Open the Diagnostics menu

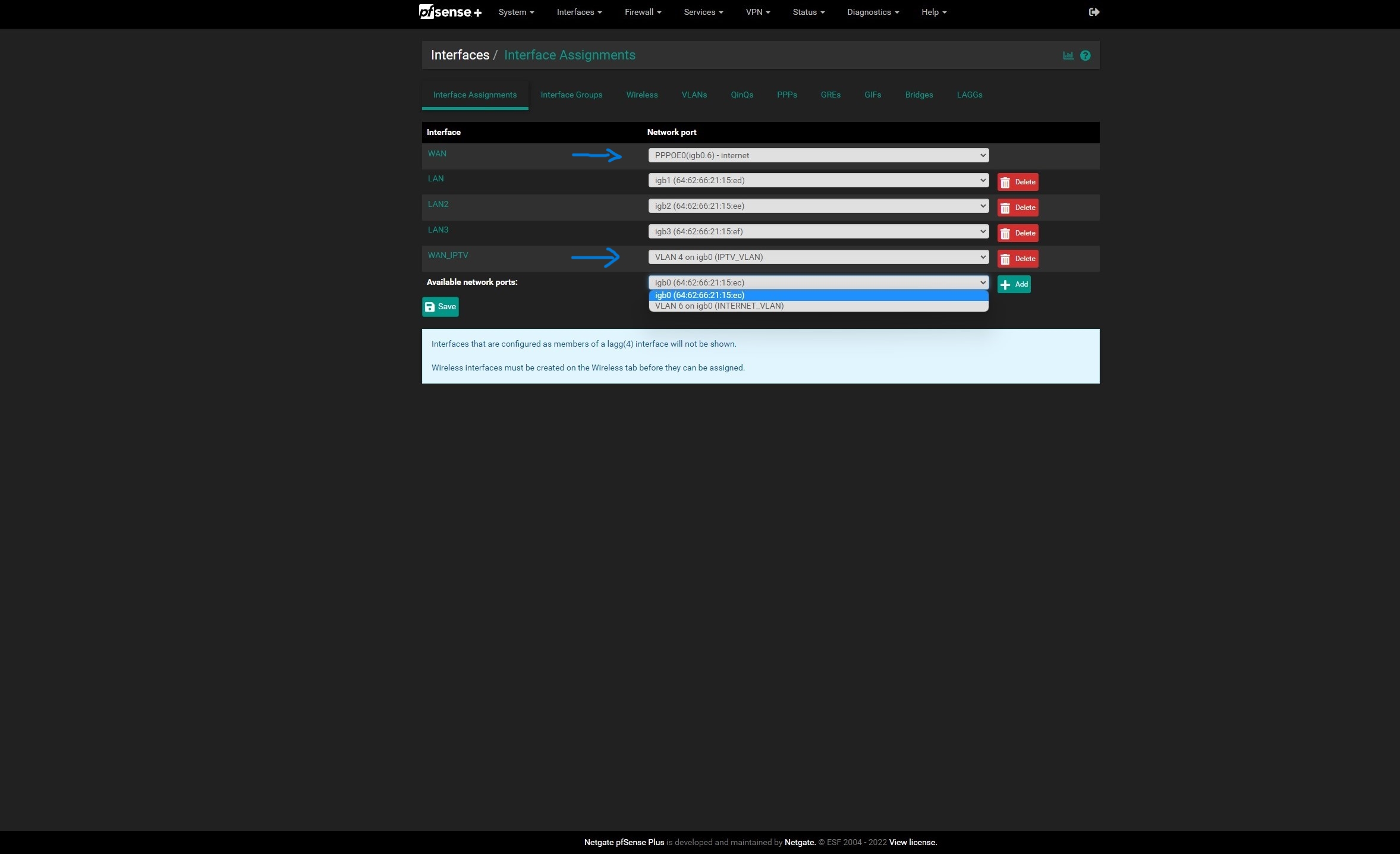[872, 12]
